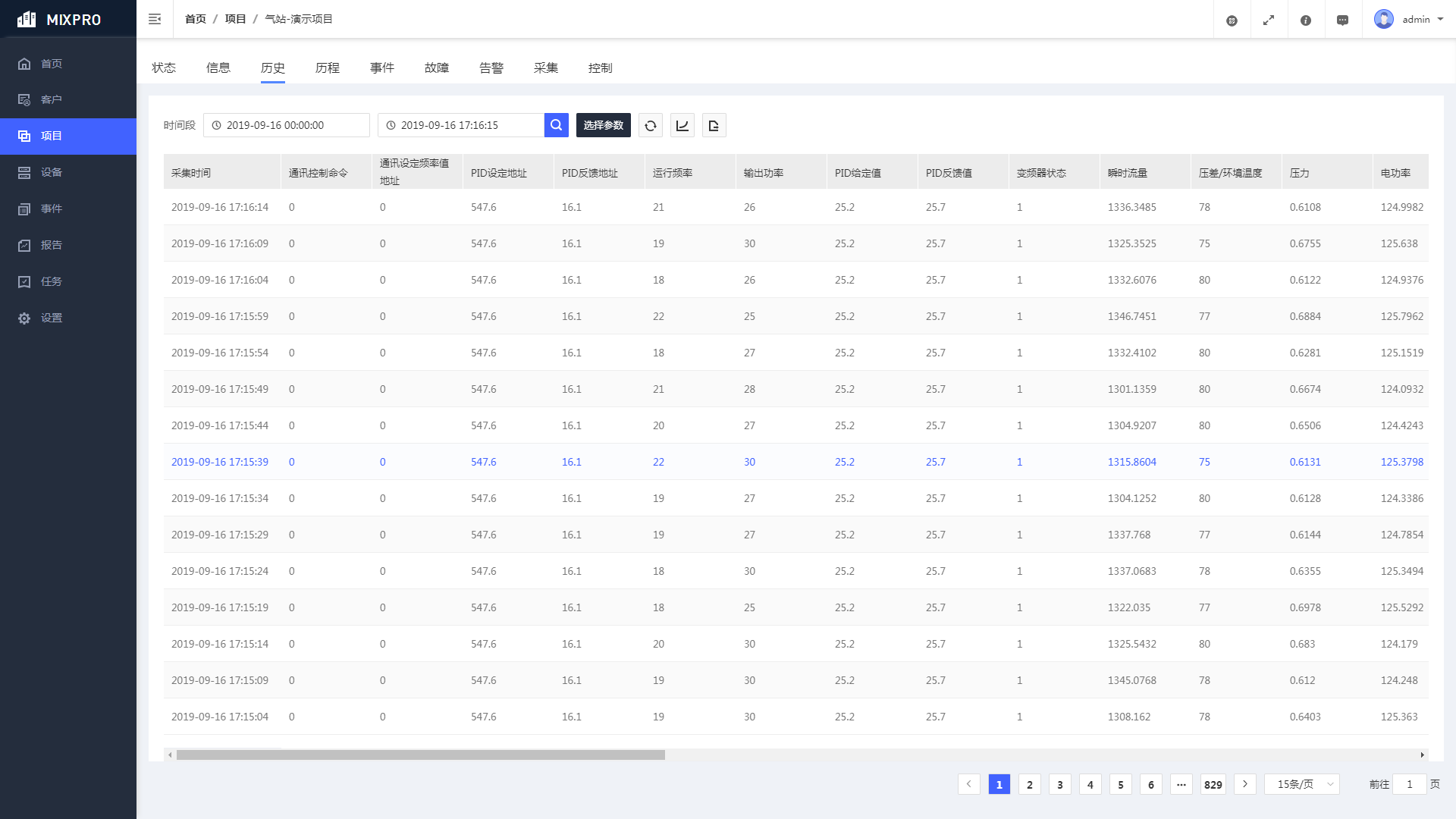This screenshot has height=819, width=1456.
Task: Switch to the 故障 tab
Action: pos(436,67)
